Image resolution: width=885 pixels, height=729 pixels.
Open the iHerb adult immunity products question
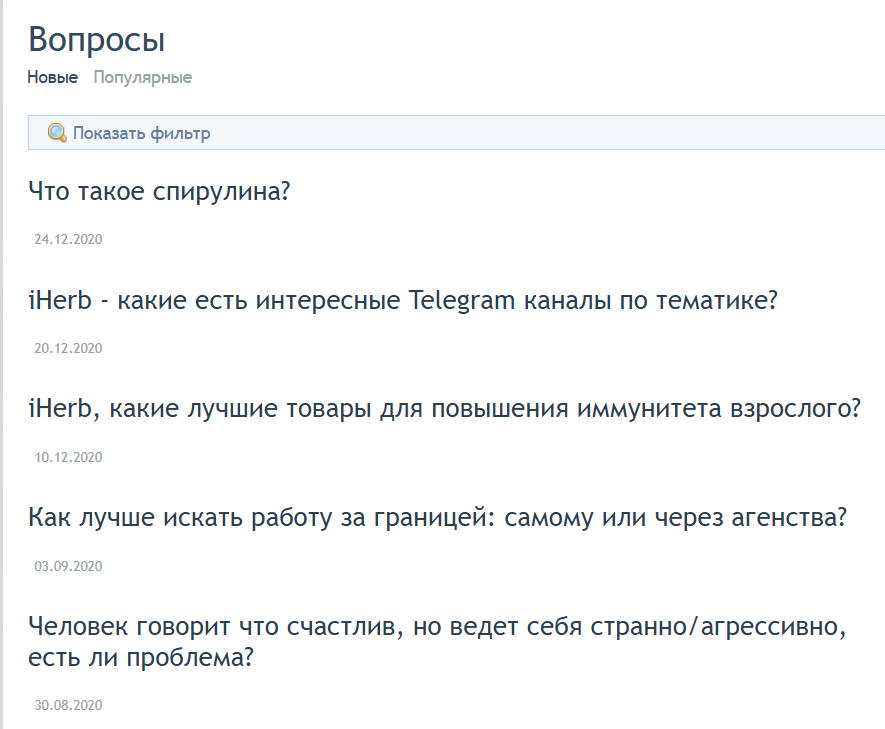(444, 409)
